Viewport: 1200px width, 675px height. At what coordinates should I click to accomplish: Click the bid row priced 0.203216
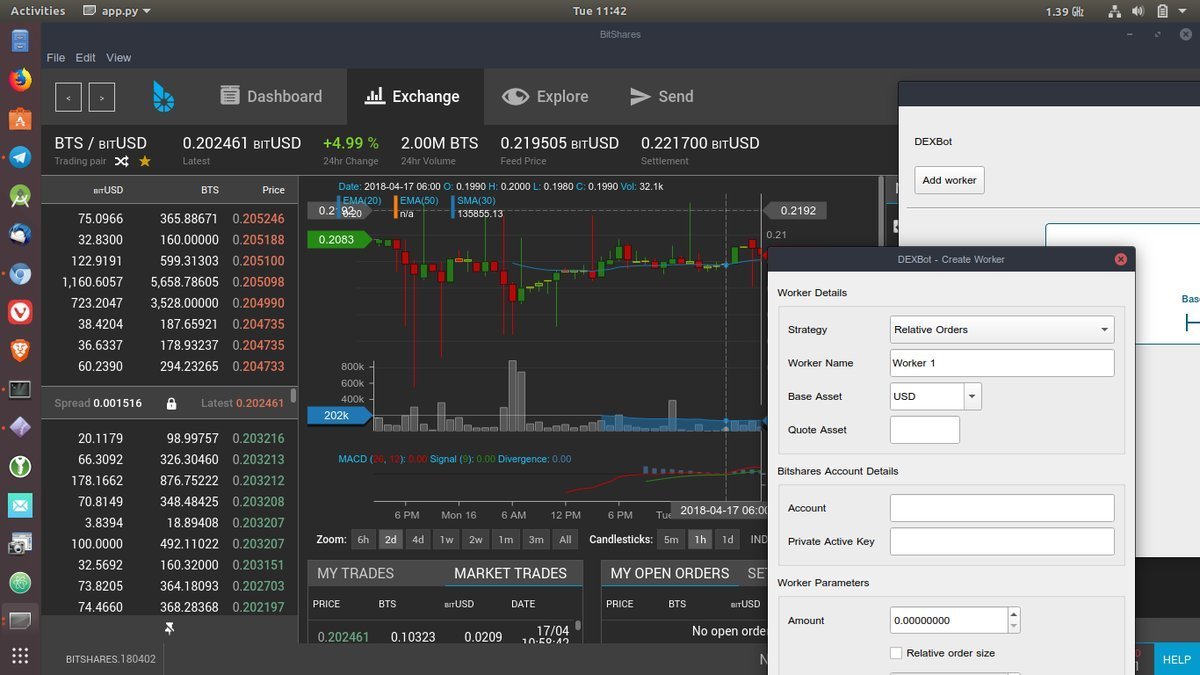click(168, 438)
